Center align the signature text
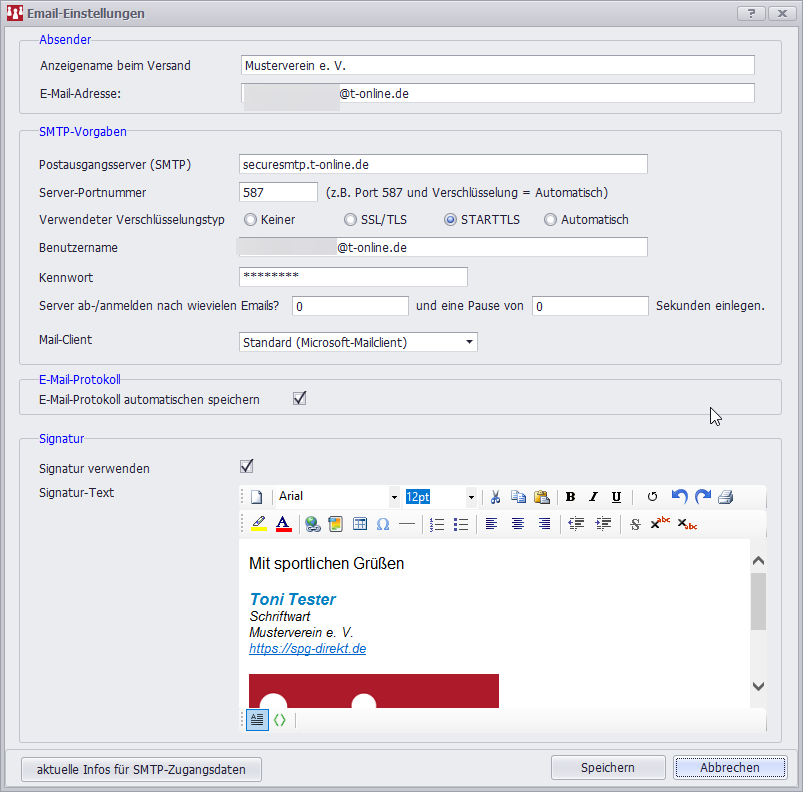The height and width of the screenshot is (792, 803). pos(517,524)
